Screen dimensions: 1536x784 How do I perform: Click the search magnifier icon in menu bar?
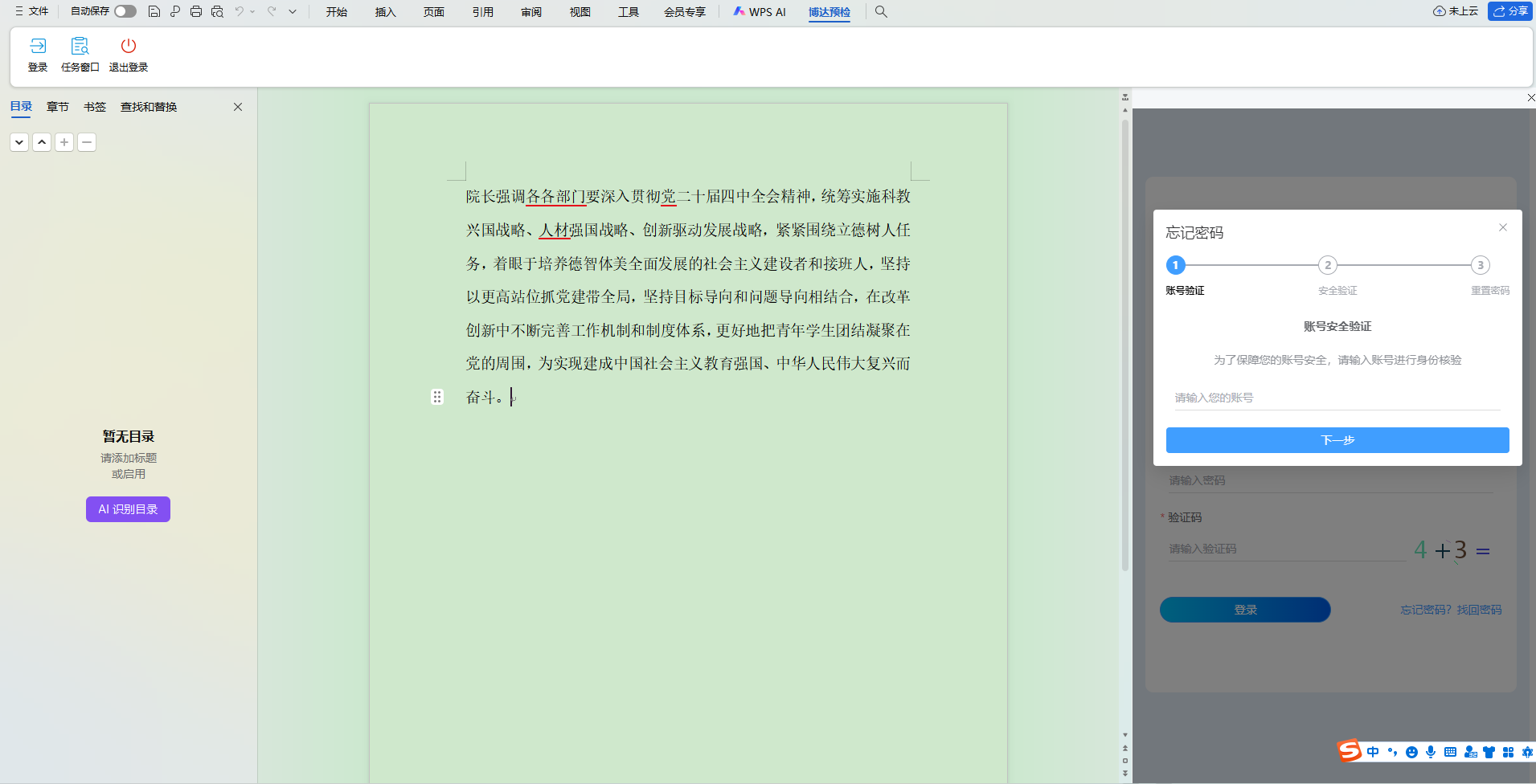[881, 12]
